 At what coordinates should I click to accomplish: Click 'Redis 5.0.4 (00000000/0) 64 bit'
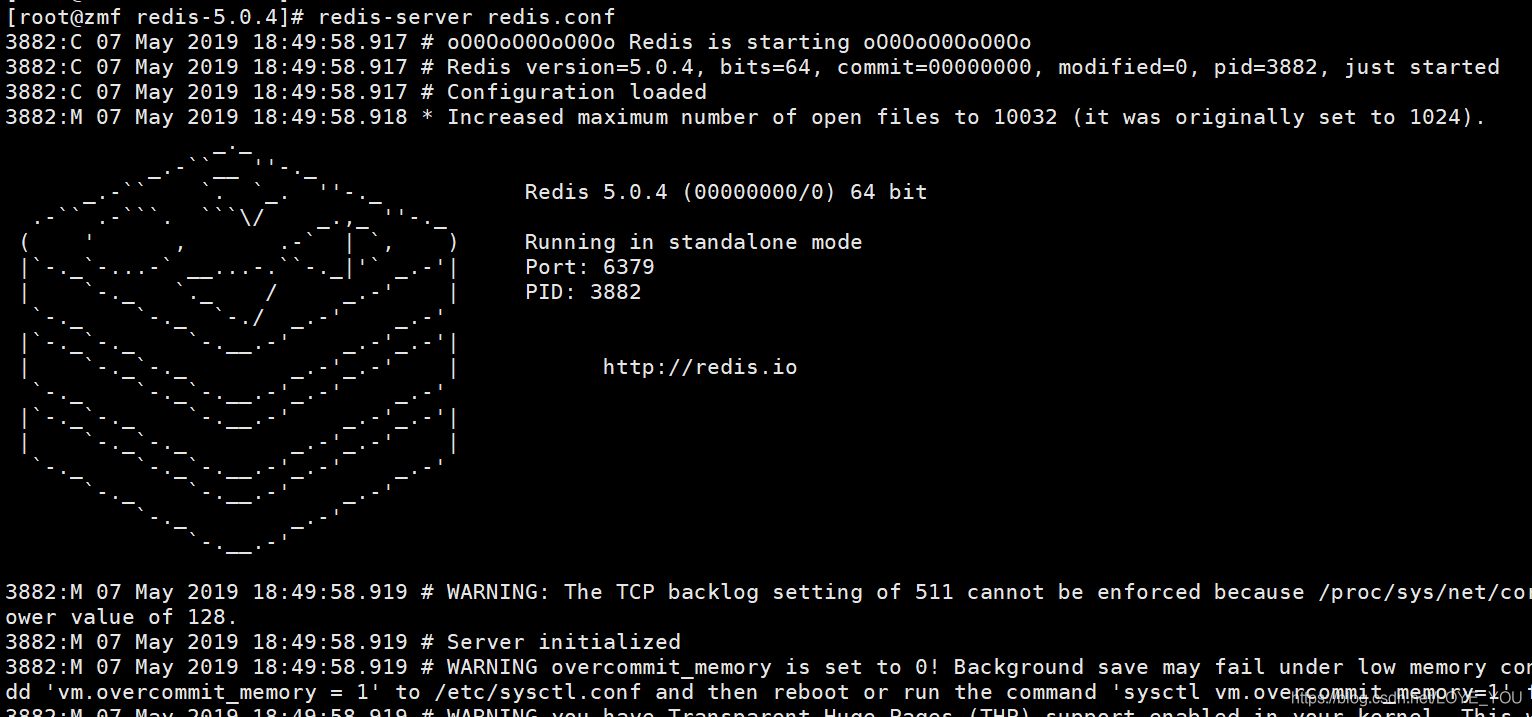726,192
